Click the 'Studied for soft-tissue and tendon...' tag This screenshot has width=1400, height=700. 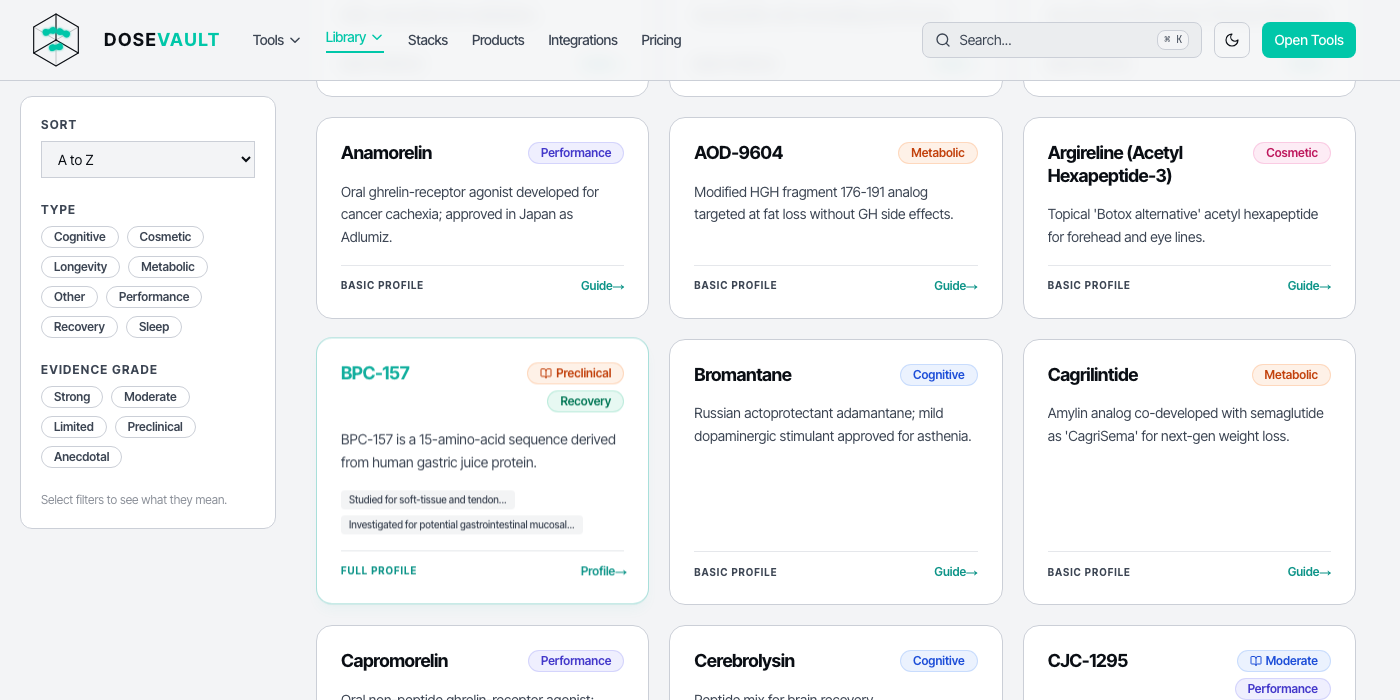pos(428,499)
